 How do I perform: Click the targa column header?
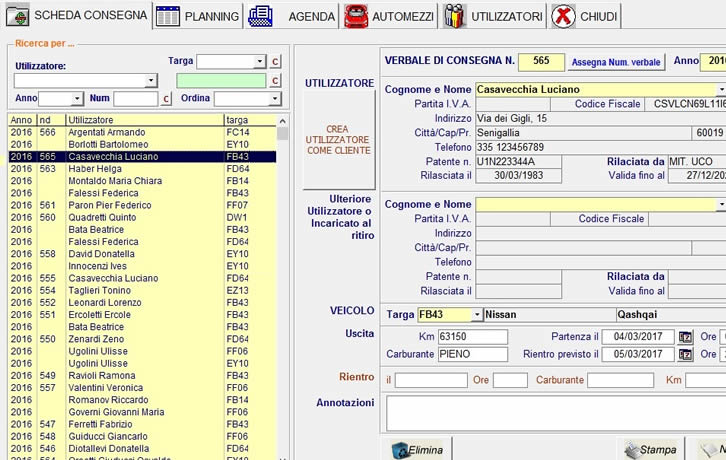point(250,120)
